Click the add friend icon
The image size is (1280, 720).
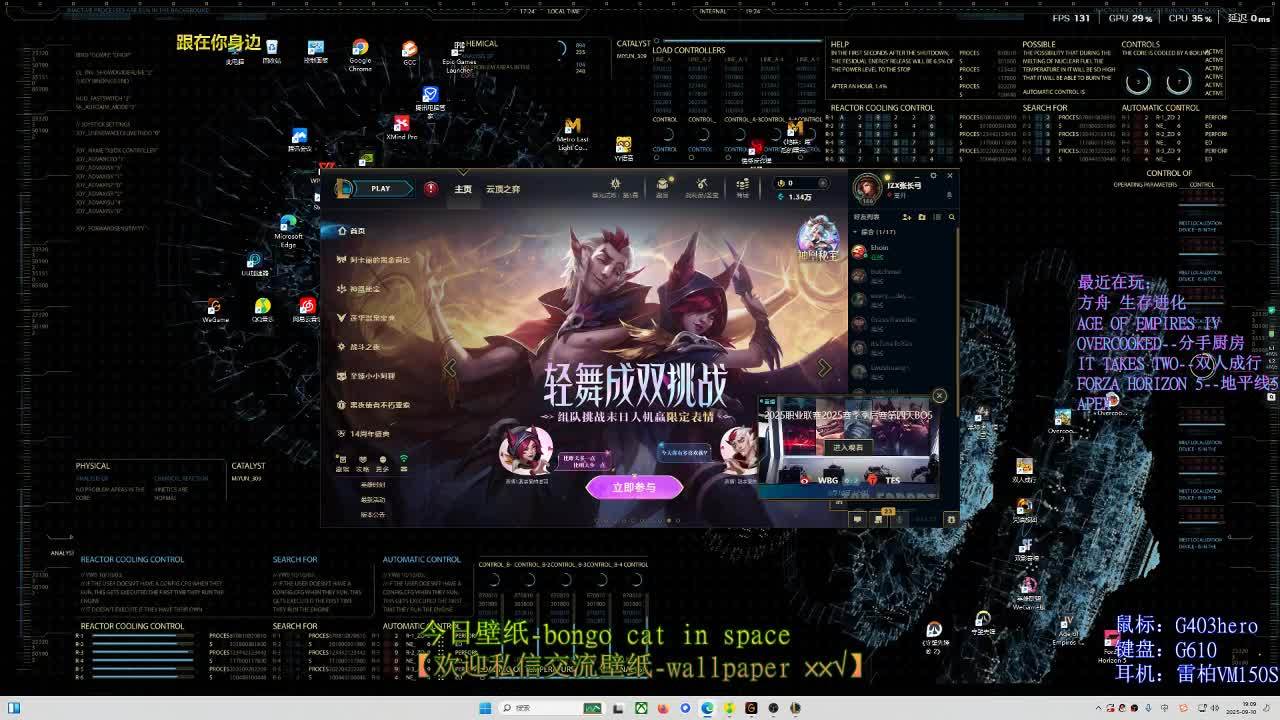907,217
